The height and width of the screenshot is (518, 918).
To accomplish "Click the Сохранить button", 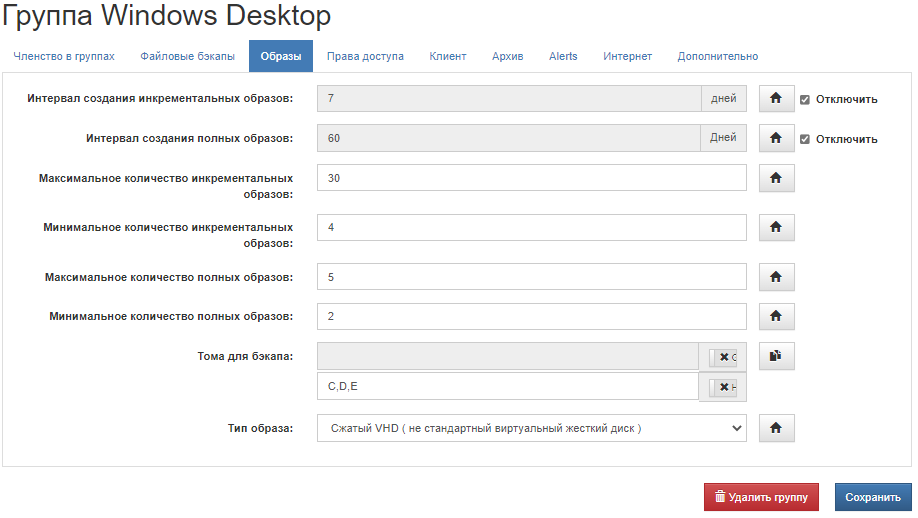I will coord(873,497).
